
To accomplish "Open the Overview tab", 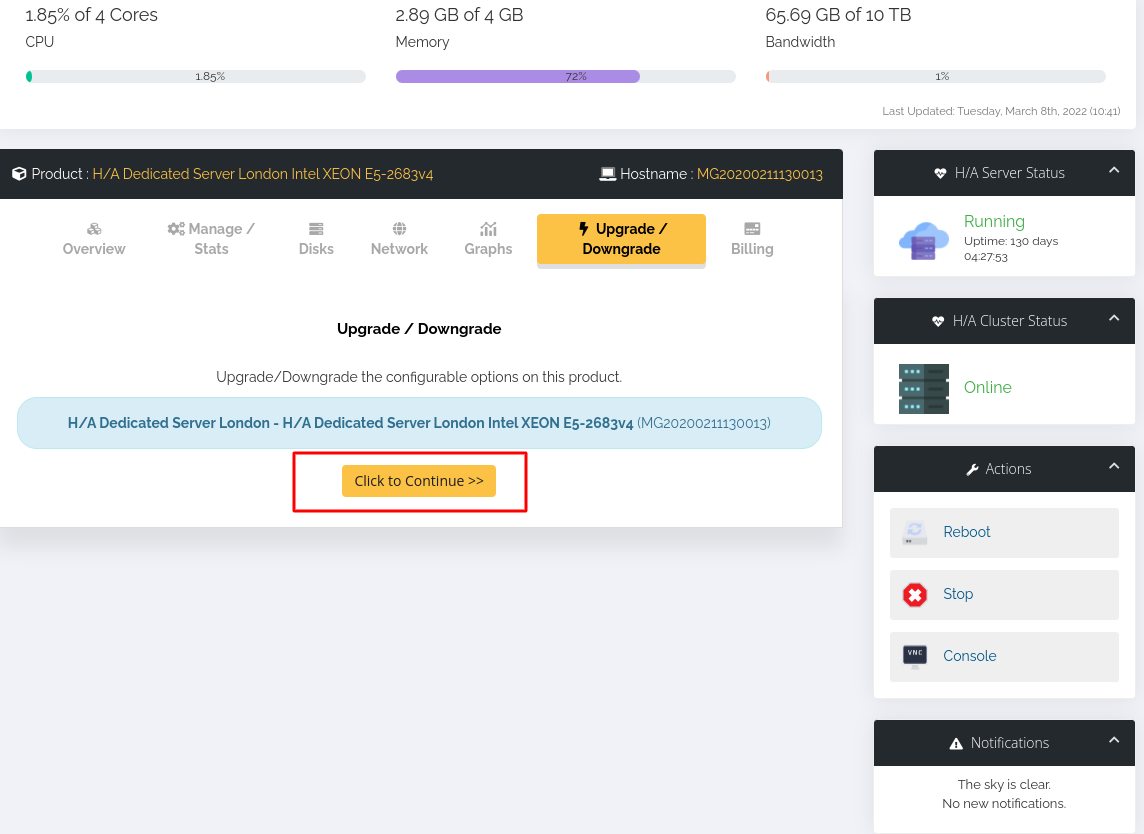I will point(94,239).
